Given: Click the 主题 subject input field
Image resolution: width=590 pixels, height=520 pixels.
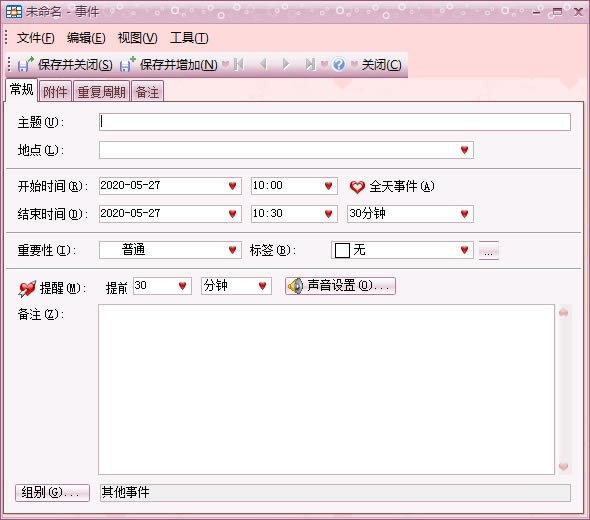Looking at the screenshot, I should (x=335, y=122).
